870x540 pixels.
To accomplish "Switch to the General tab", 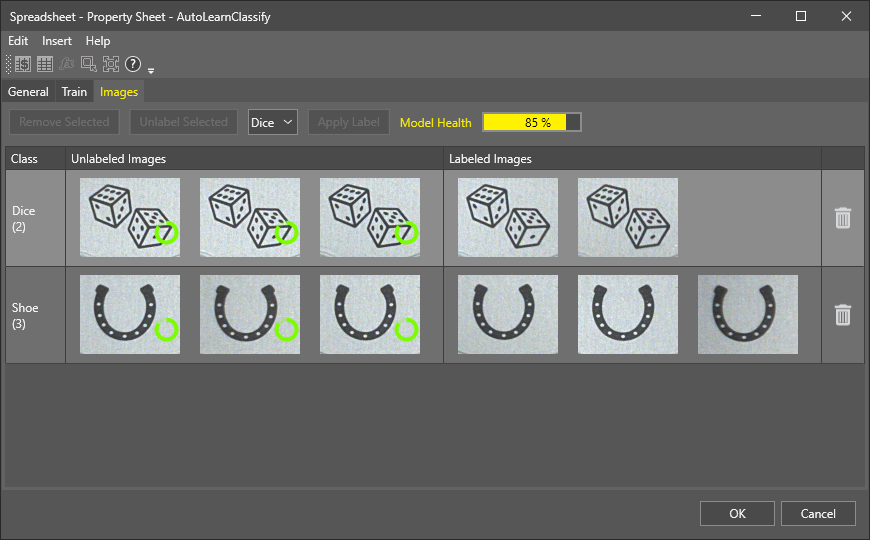I will point(28,92).
